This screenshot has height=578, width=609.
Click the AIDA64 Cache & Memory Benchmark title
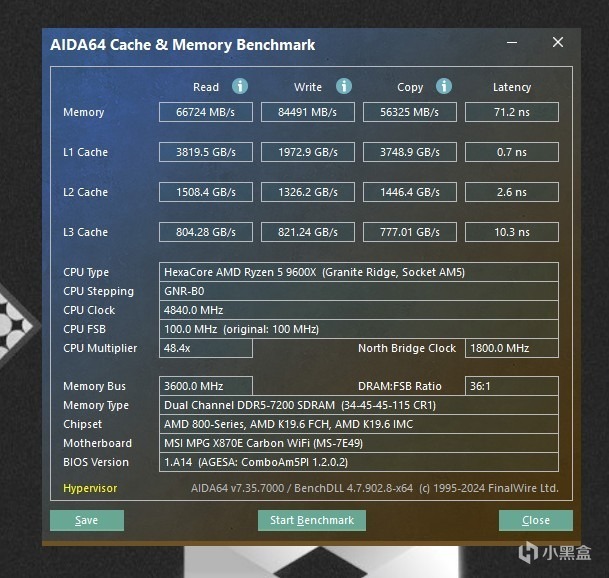tap(183, 45)
